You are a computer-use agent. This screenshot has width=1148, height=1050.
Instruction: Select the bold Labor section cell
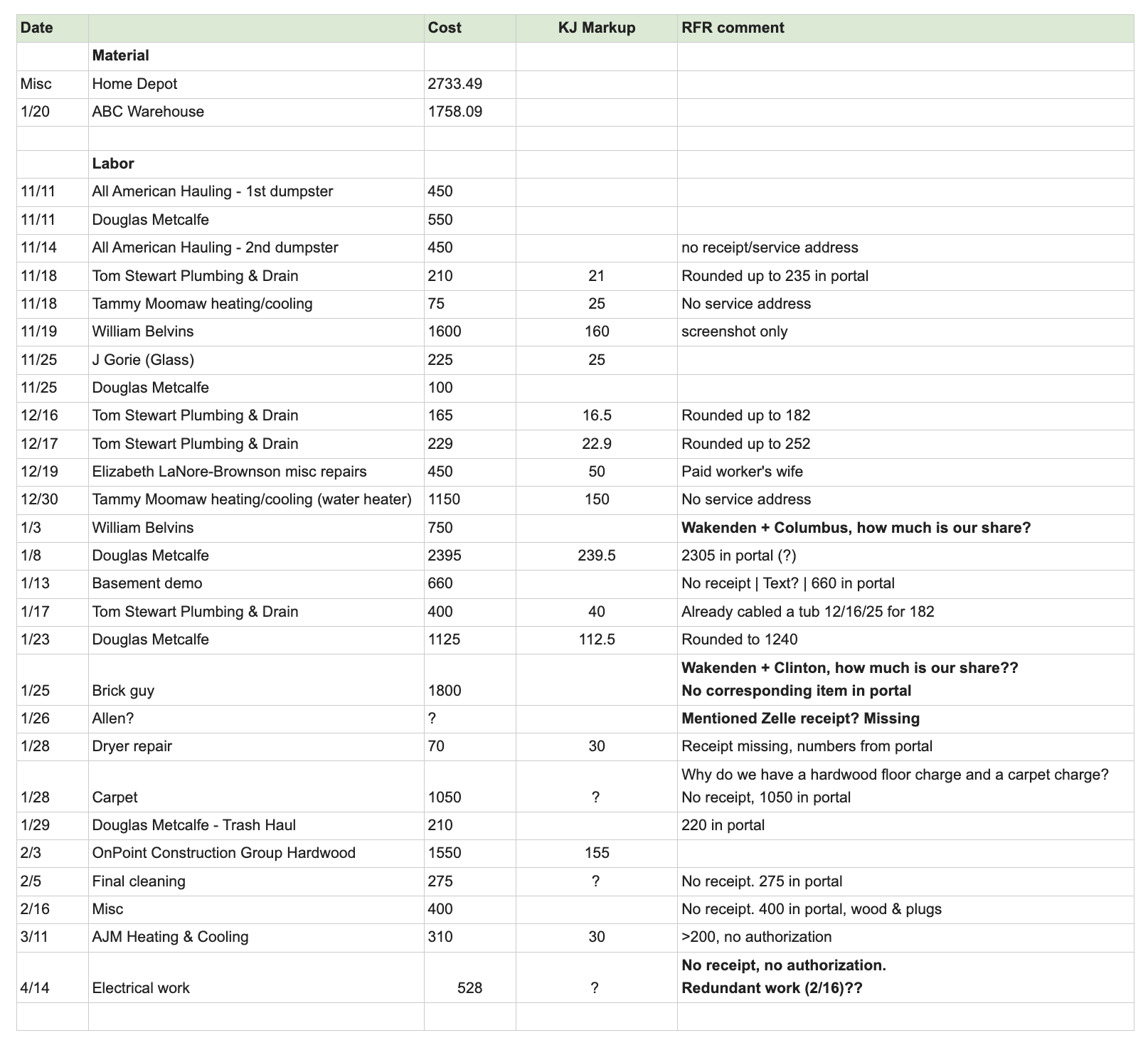256,164
